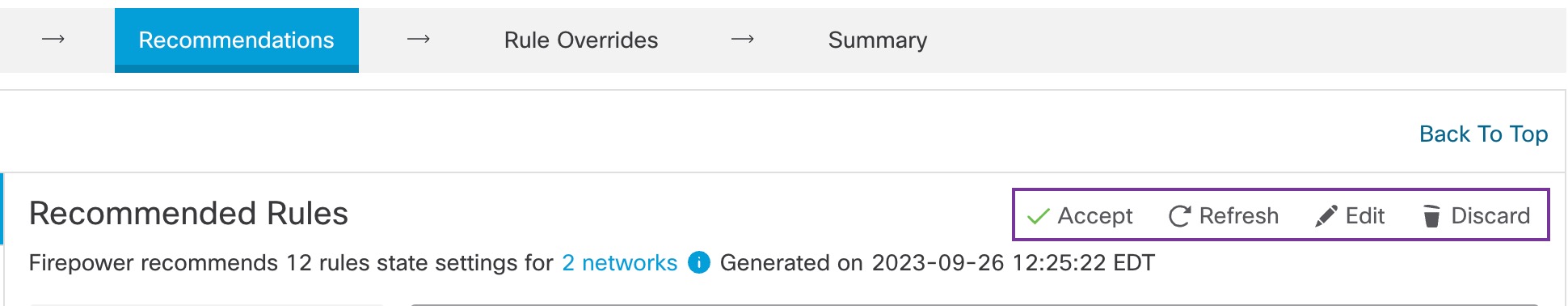Follow the Back To Top link

coord(1484,134)
